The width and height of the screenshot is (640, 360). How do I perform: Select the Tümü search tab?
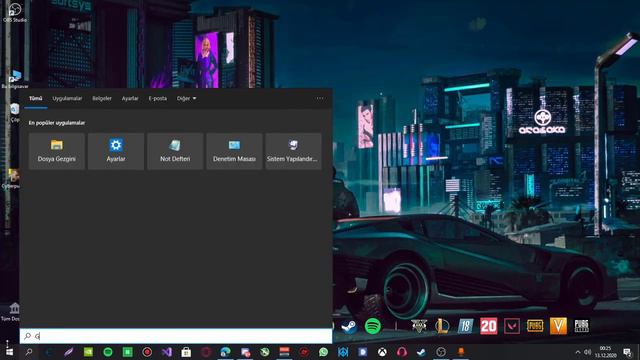36,98
